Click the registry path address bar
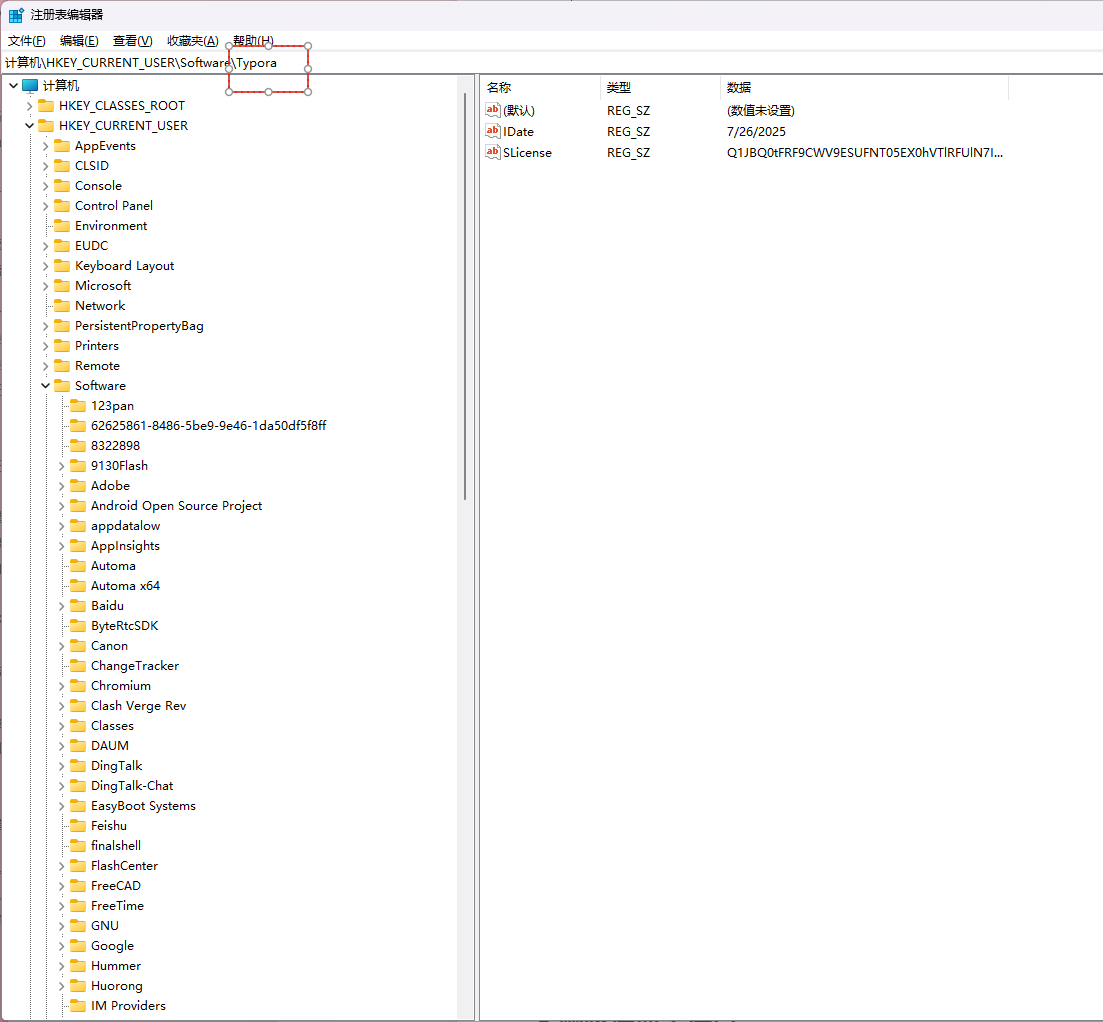The height and width of the screenshot is (1022, 1103). [600, 63]
